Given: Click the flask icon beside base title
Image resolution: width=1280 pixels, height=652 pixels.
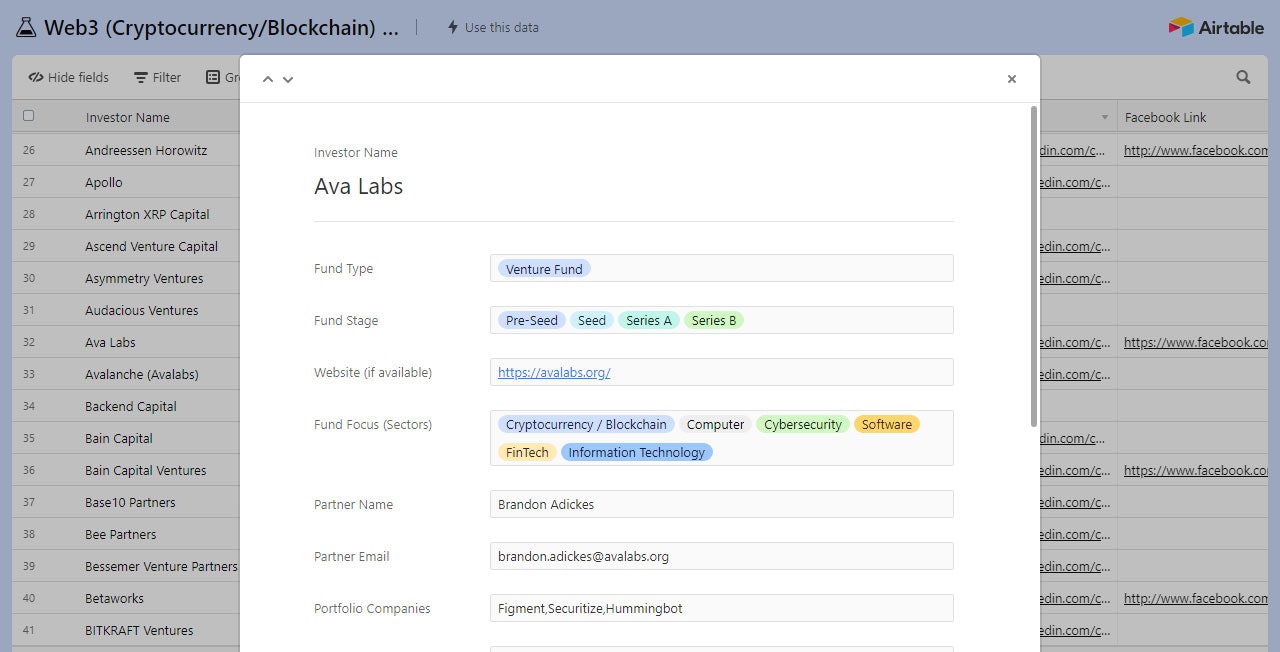Looking at the screenshot, I should pyautogui.click(x=26, y=27).
